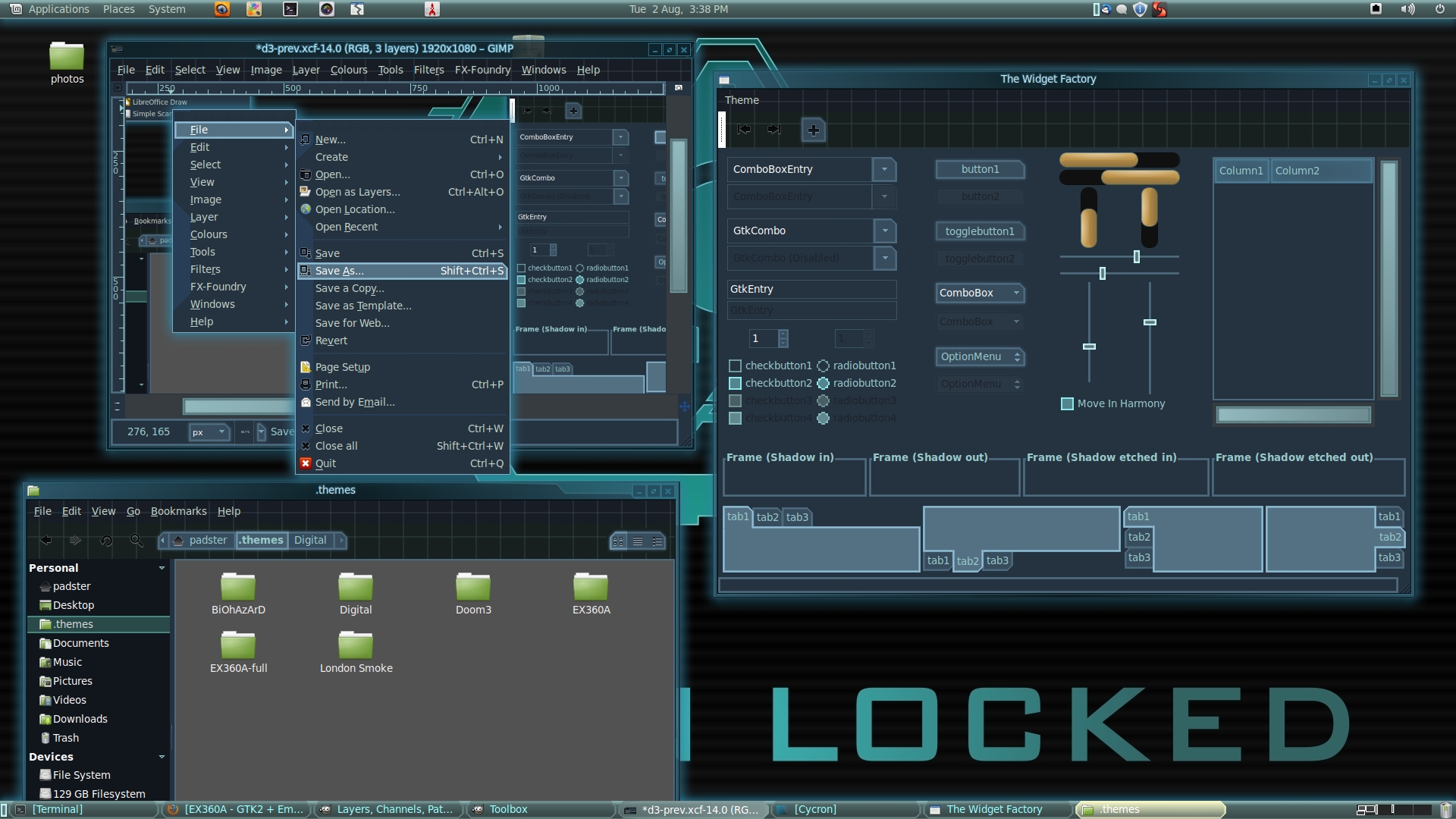1456x819 pixels.
Task: Expand the OptionMenu selector
Action: (979, 356)
